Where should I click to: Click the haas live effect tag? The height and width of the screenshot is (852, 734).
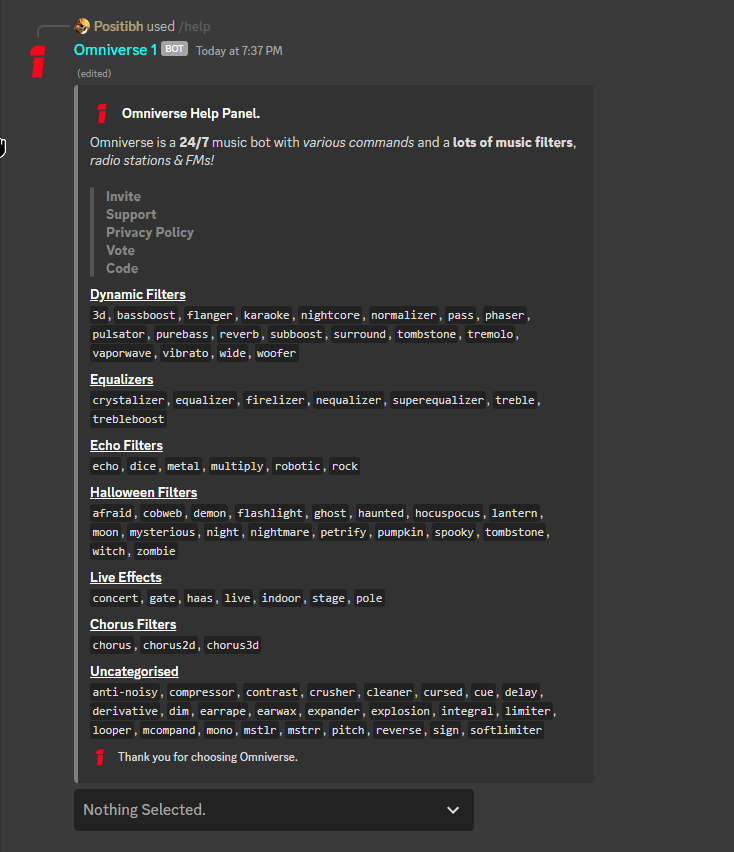click(x=200, y=598)
